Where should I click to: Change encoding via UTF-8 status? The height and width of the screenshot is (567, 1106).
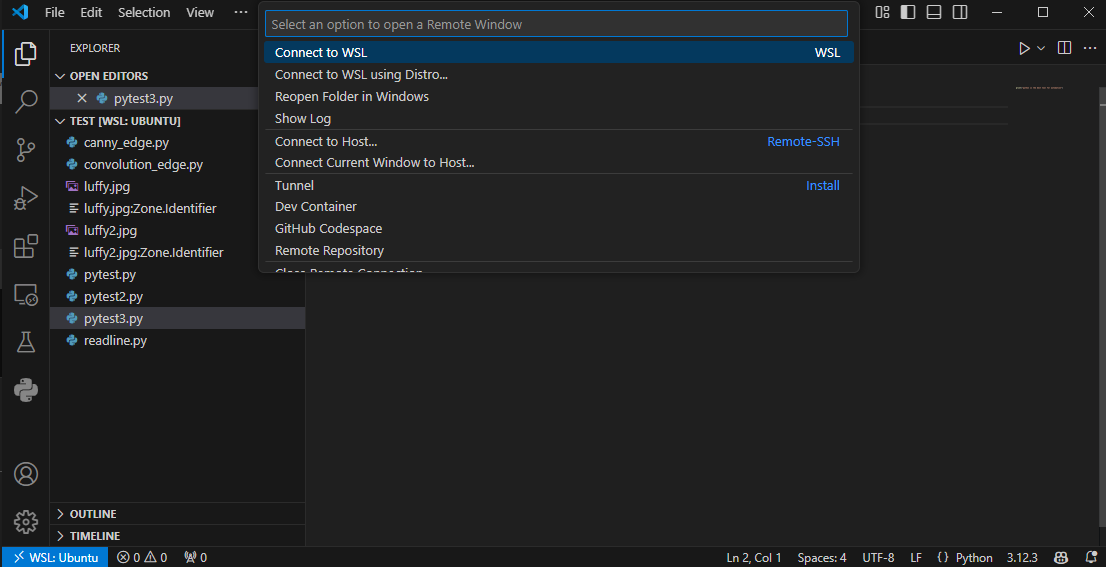[x=878, y=557]
